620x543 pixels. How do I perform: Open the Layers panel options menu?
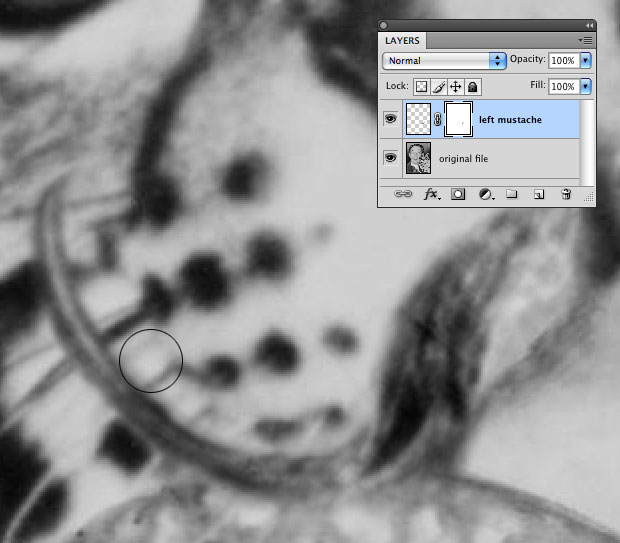tap(585, 40)
